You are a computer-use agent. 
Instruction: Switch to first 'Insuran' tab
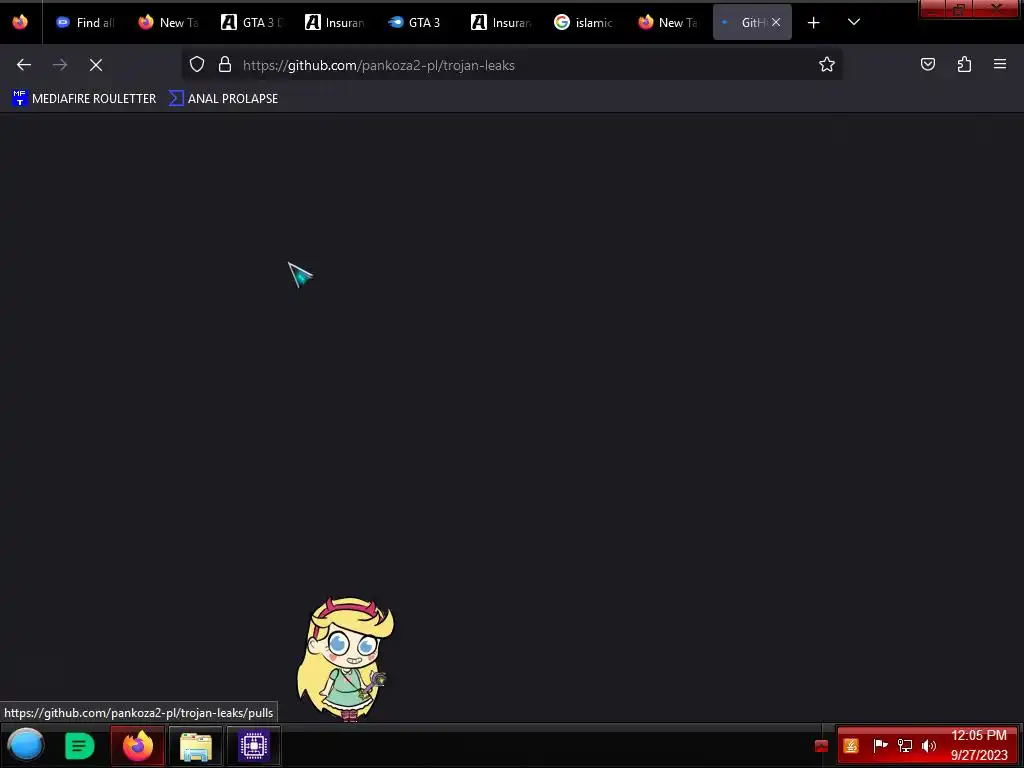click(336, 23)
